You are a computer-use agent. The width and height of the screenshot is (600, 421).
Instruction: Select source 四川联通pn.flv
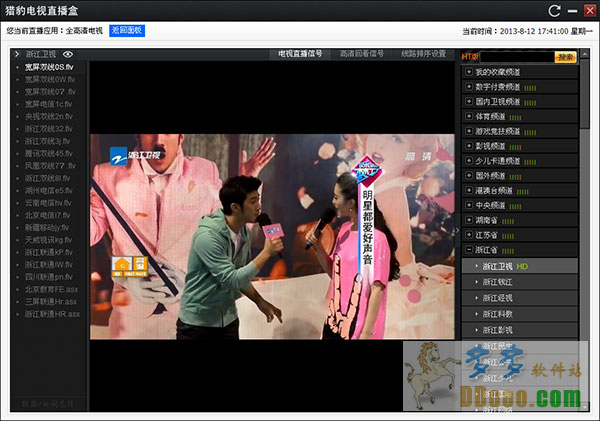(x=49, y=277)
